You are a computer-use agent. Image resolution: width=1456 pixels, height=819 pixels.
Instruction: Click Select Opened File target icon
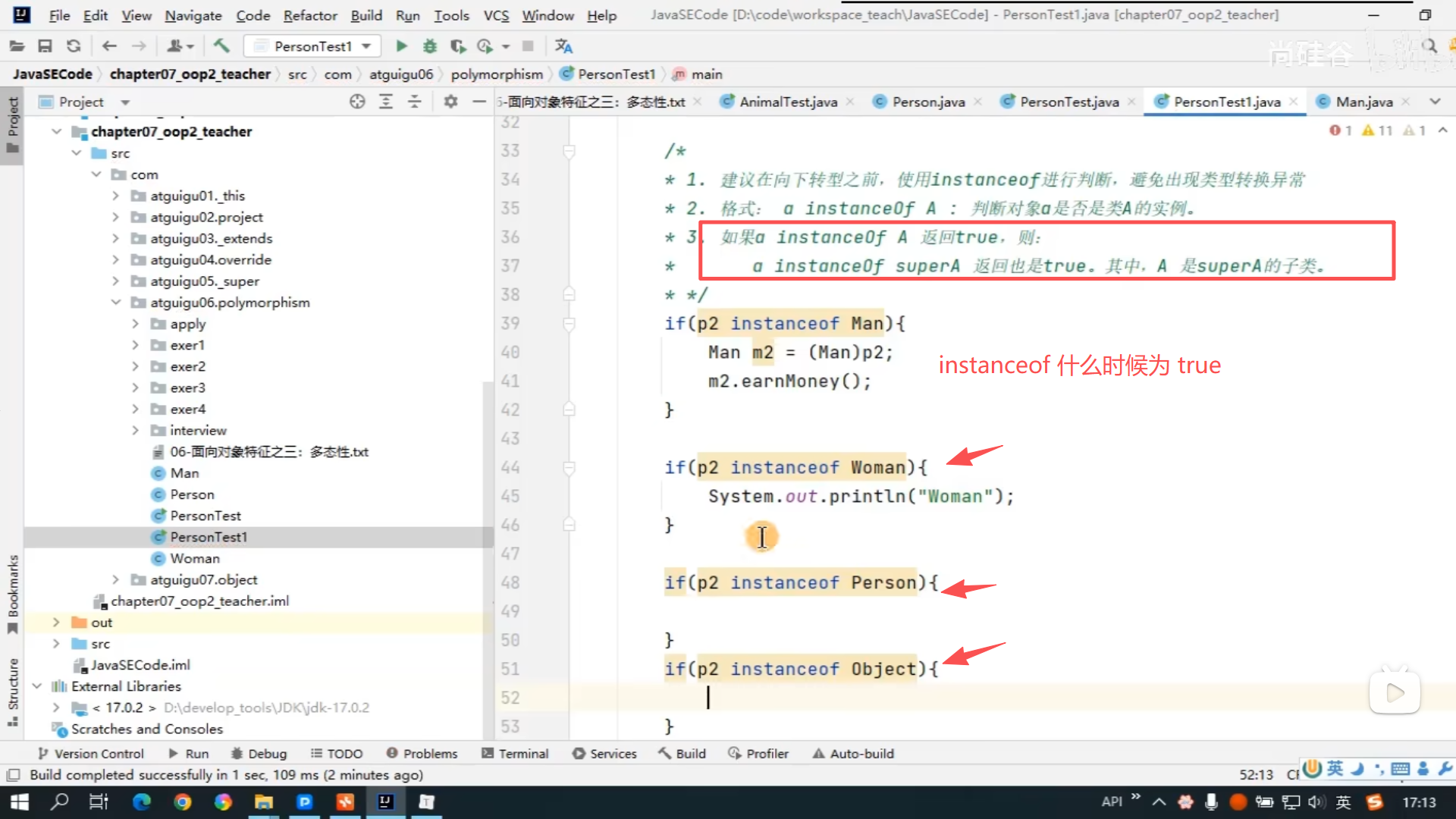point(357,102)
